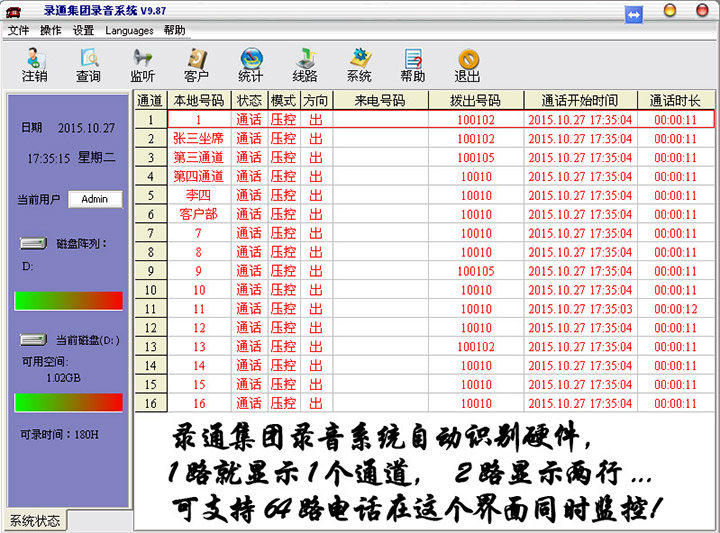
Task: Click call duration in channel 15 row
Action: [x=675, y=384]
